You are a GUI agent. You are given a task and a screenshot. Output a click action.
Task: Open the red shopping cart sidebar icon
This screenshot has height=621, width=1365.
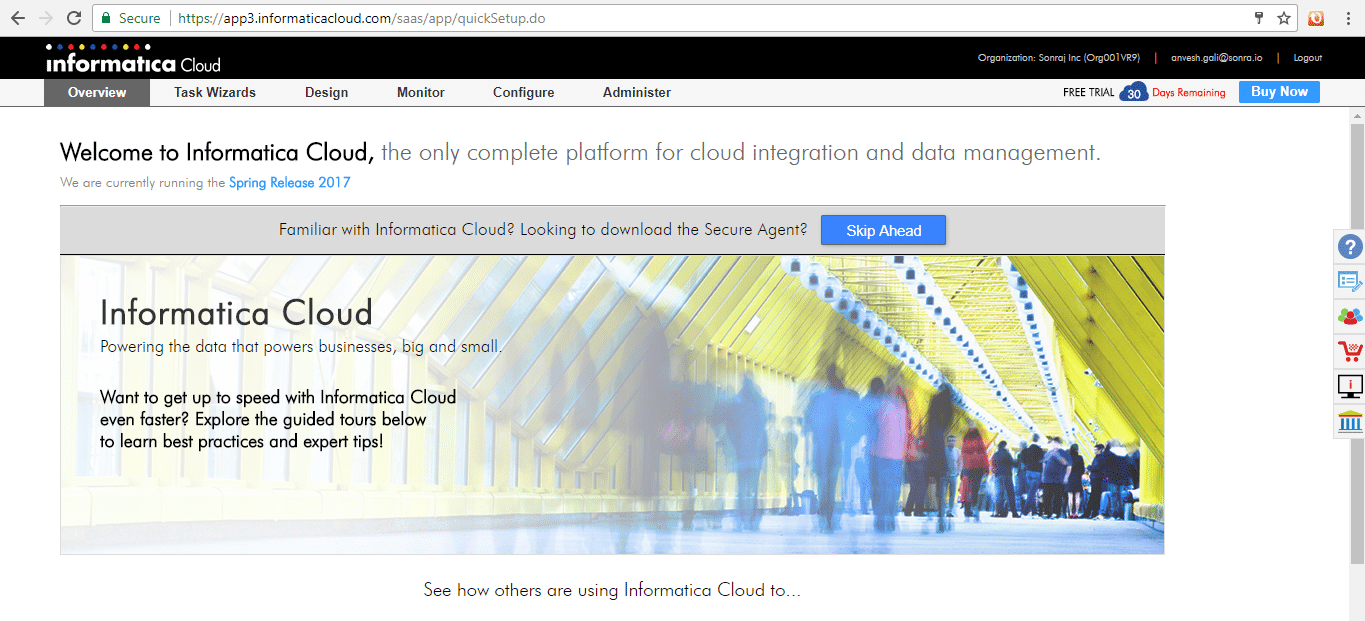point(1350,351)
